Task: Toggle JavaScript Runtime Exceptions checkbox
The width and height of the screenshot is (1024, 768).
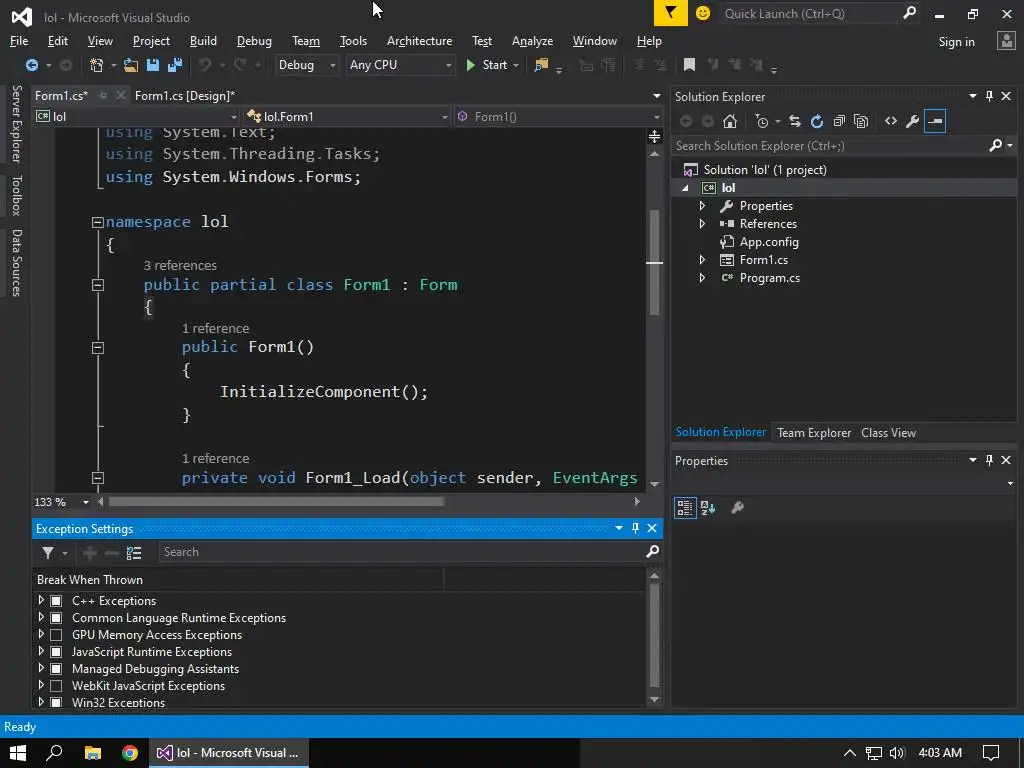Action: pos(56,652)
